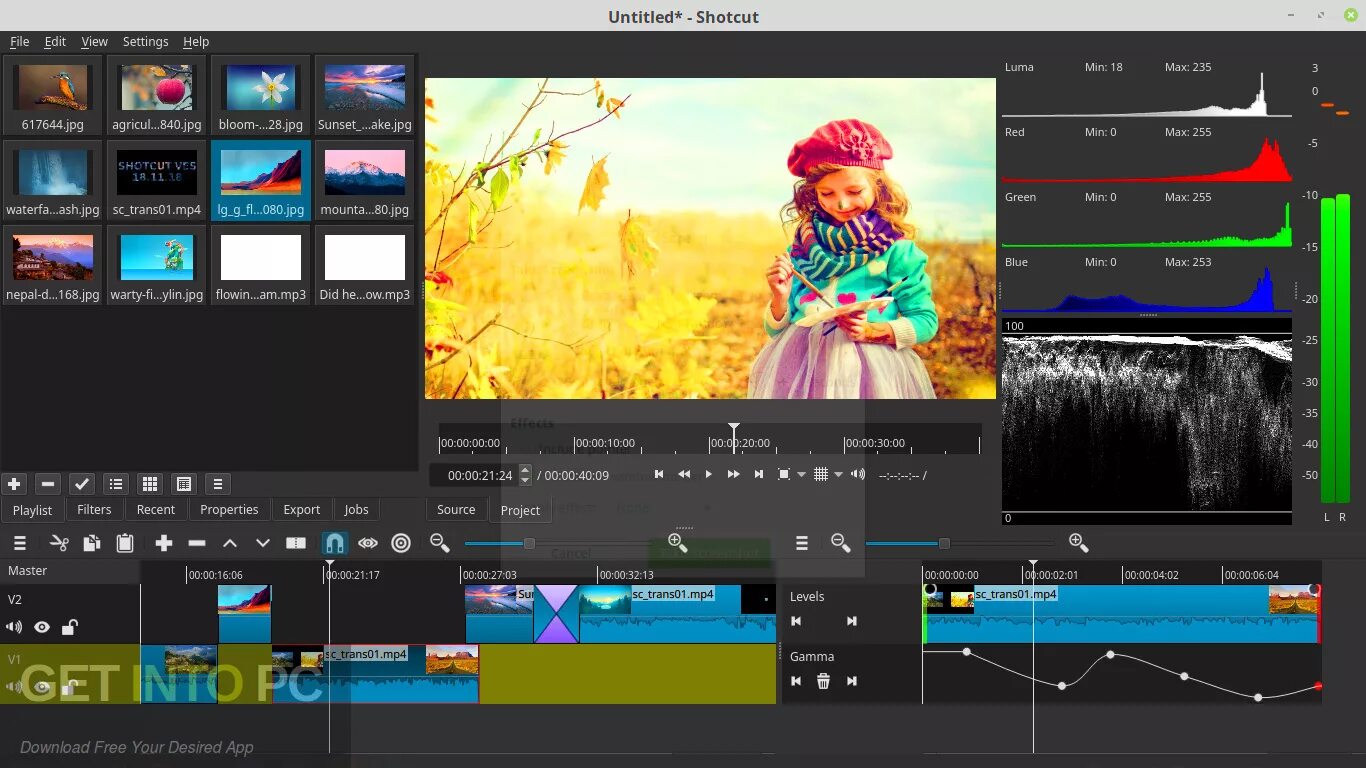Append clip using plus icon in timeline toolbar
Image resolution: width=1366 pixels, height=768 pixels.
pyautogui.click(x=164, y=543)
